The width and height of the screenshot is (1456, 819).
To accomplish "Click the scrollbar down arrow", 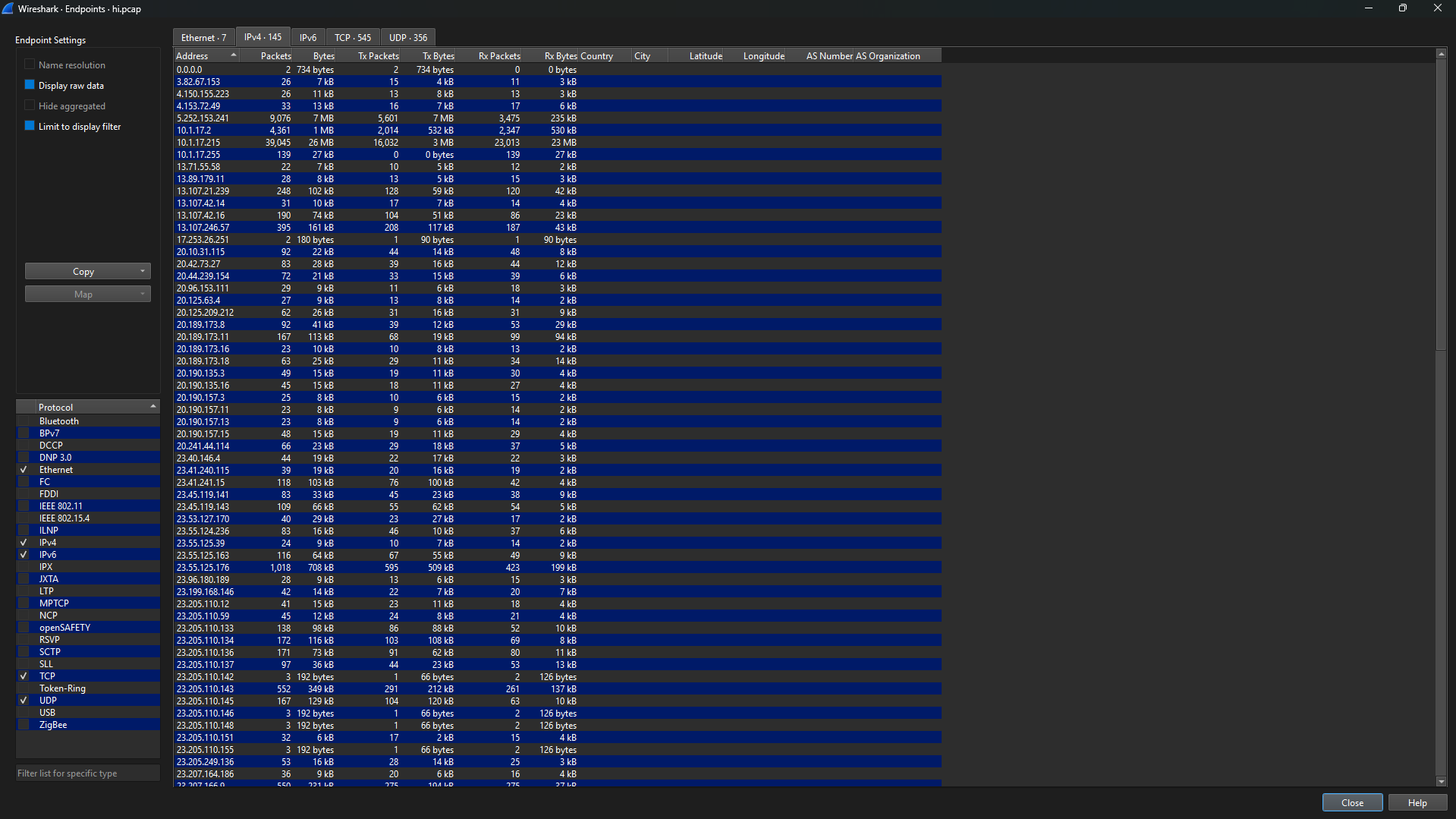I will [x=1441, y=781].
